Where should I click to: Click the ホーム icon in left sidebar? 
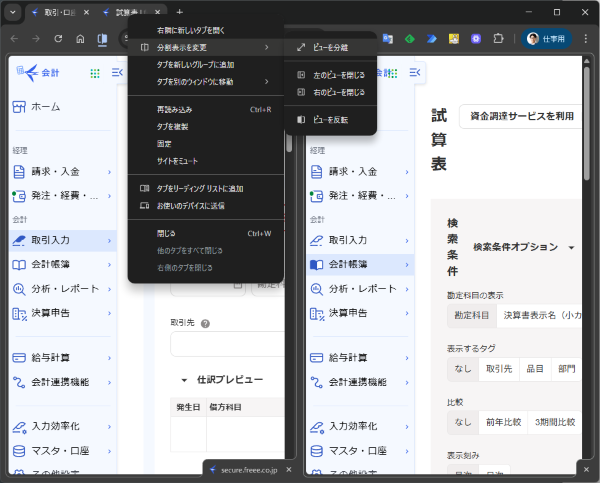pyautogui.click(x=20, y=106)
